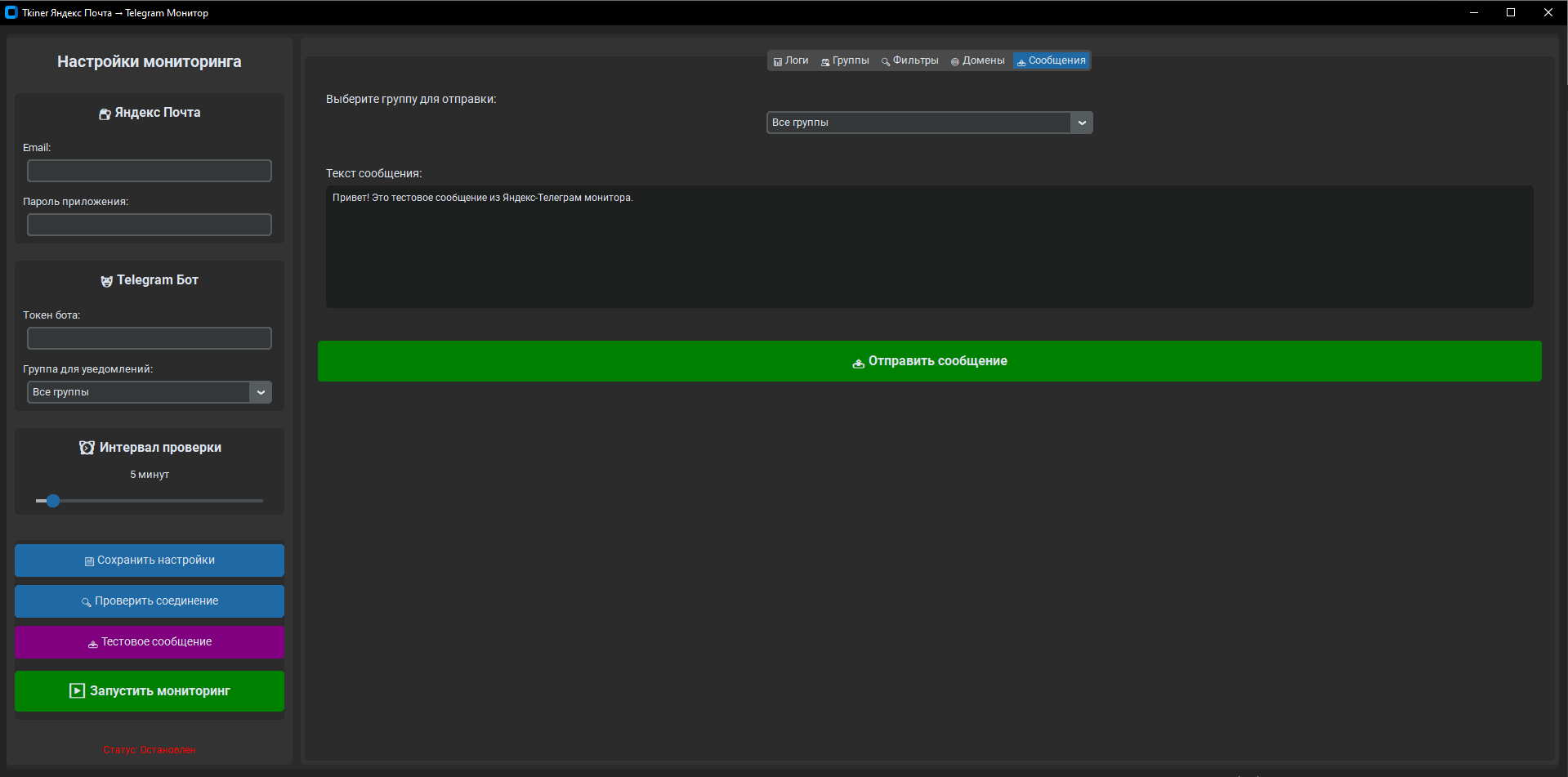This screenshot has width=1568, height=777.
Task: Select the Сообщения tab
Action: (x=1051, y=61)
